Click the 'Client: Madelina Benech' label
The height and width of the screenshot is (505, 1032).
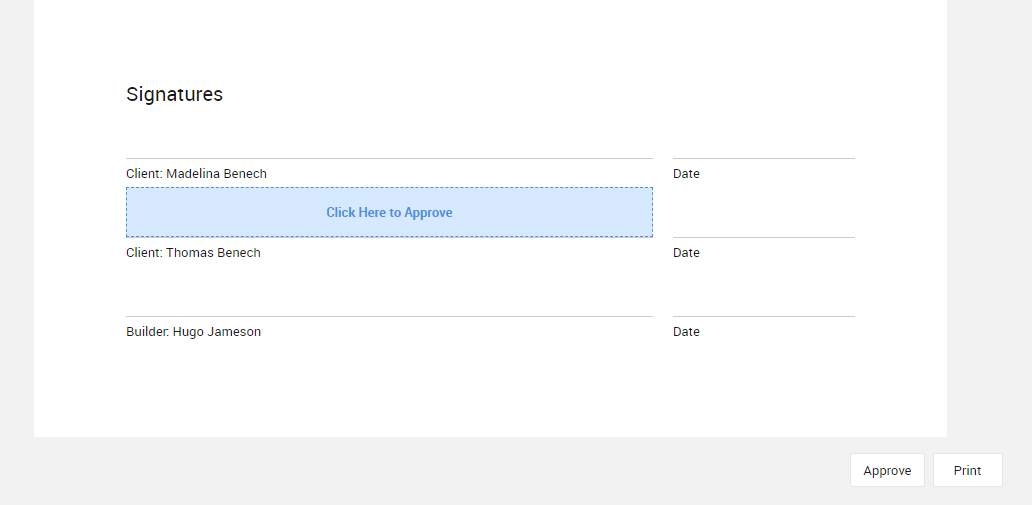click(196, 174)
